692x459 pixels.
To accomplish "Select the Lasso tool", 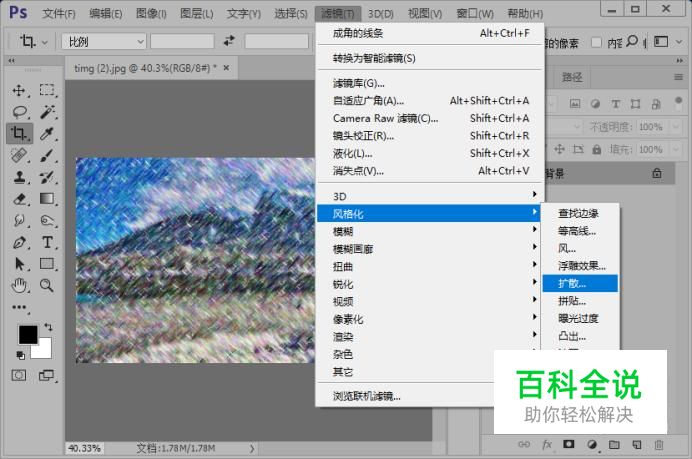I will click(19, 112).
